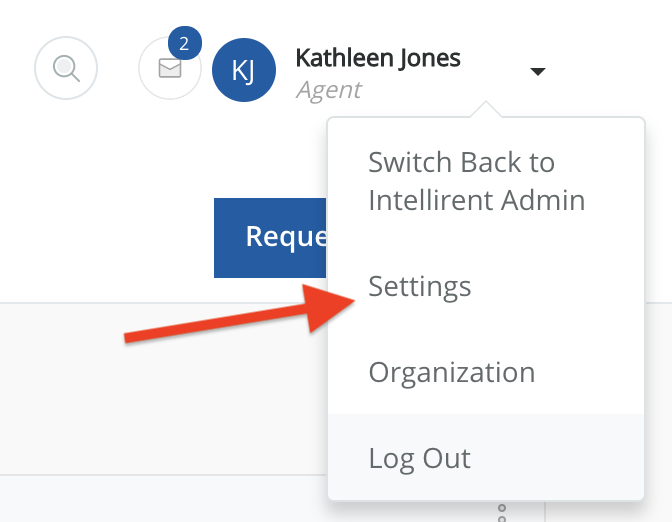Click the magnifying glass search icon

point(66,68)
